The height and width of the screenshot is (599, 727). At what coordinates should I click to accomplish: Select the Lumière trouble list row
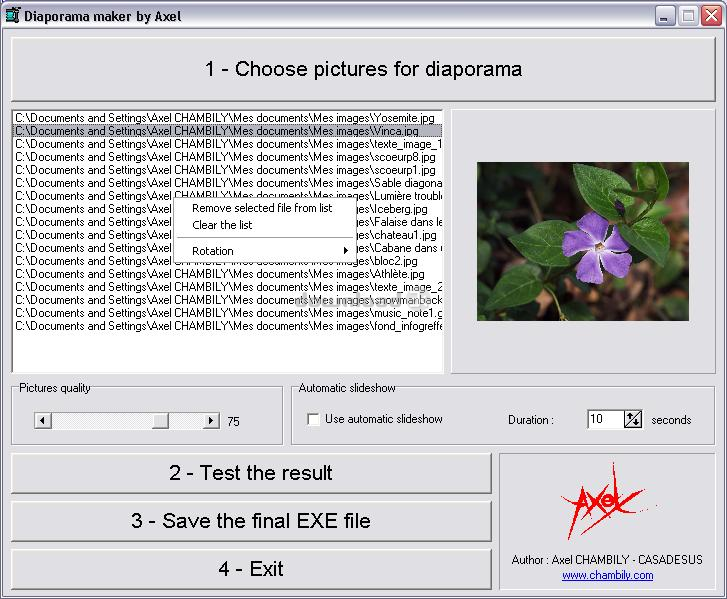pyautogui.click(x=227, y=195)
